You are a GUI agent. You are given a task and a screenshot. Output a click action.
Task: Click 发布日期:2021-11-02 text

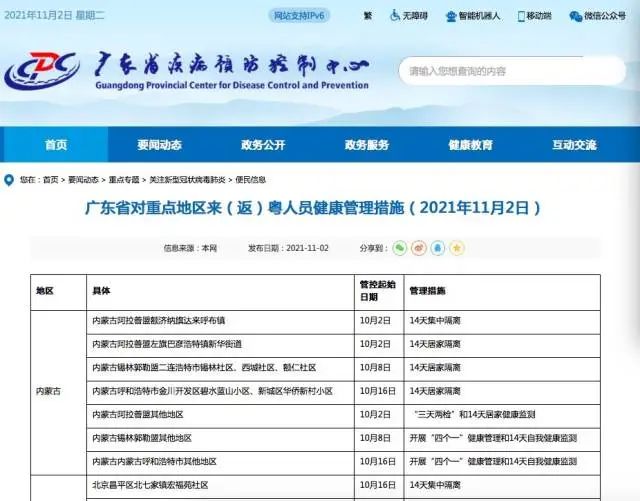(x=288, y=248)
